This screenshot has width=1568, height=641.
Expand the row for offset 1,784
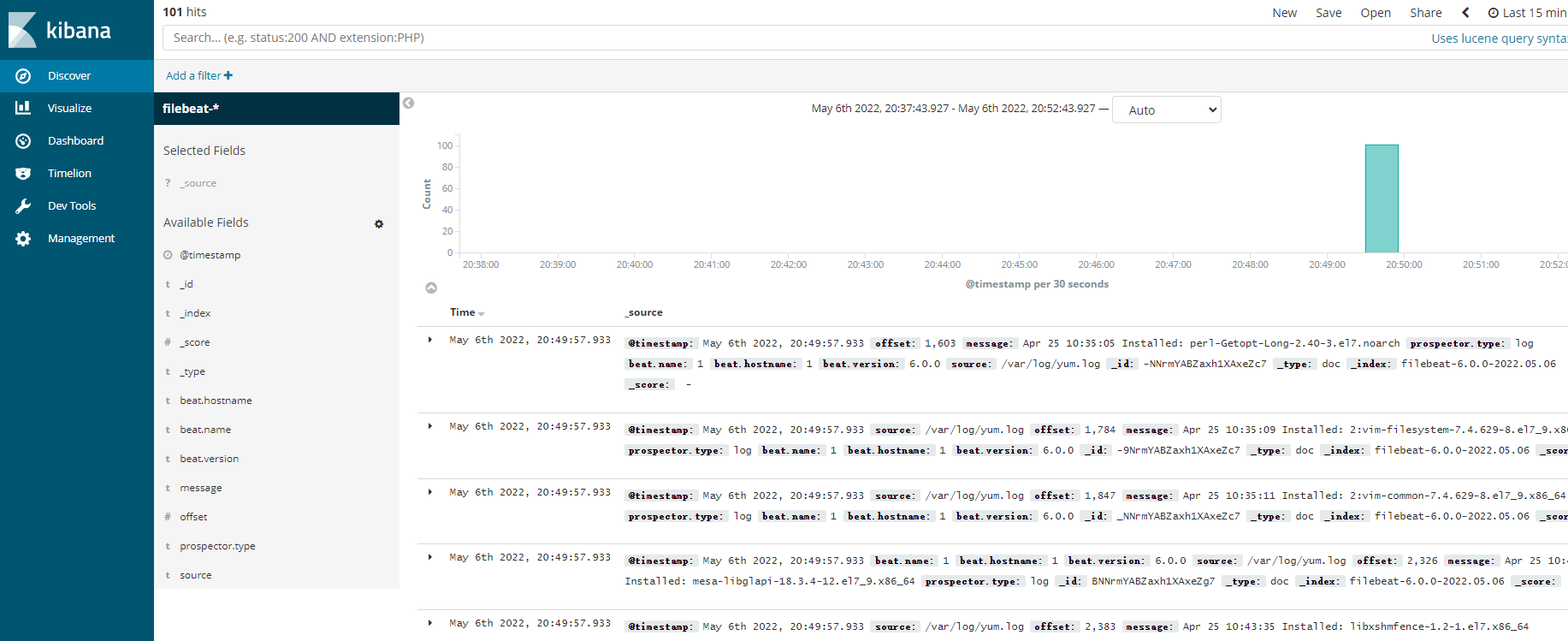(x=430, y=426)
